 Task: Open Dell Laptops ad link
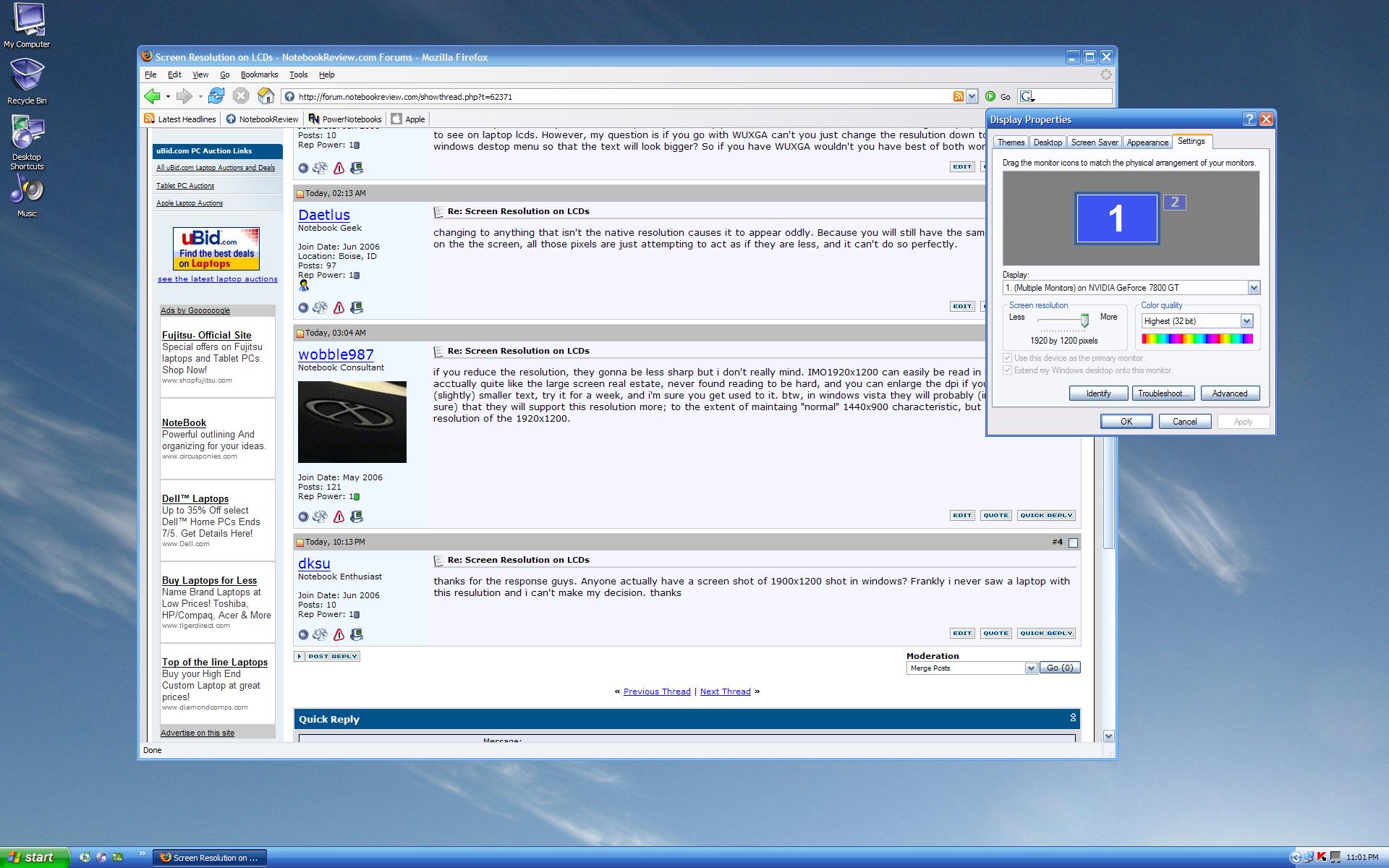point(195,498)
